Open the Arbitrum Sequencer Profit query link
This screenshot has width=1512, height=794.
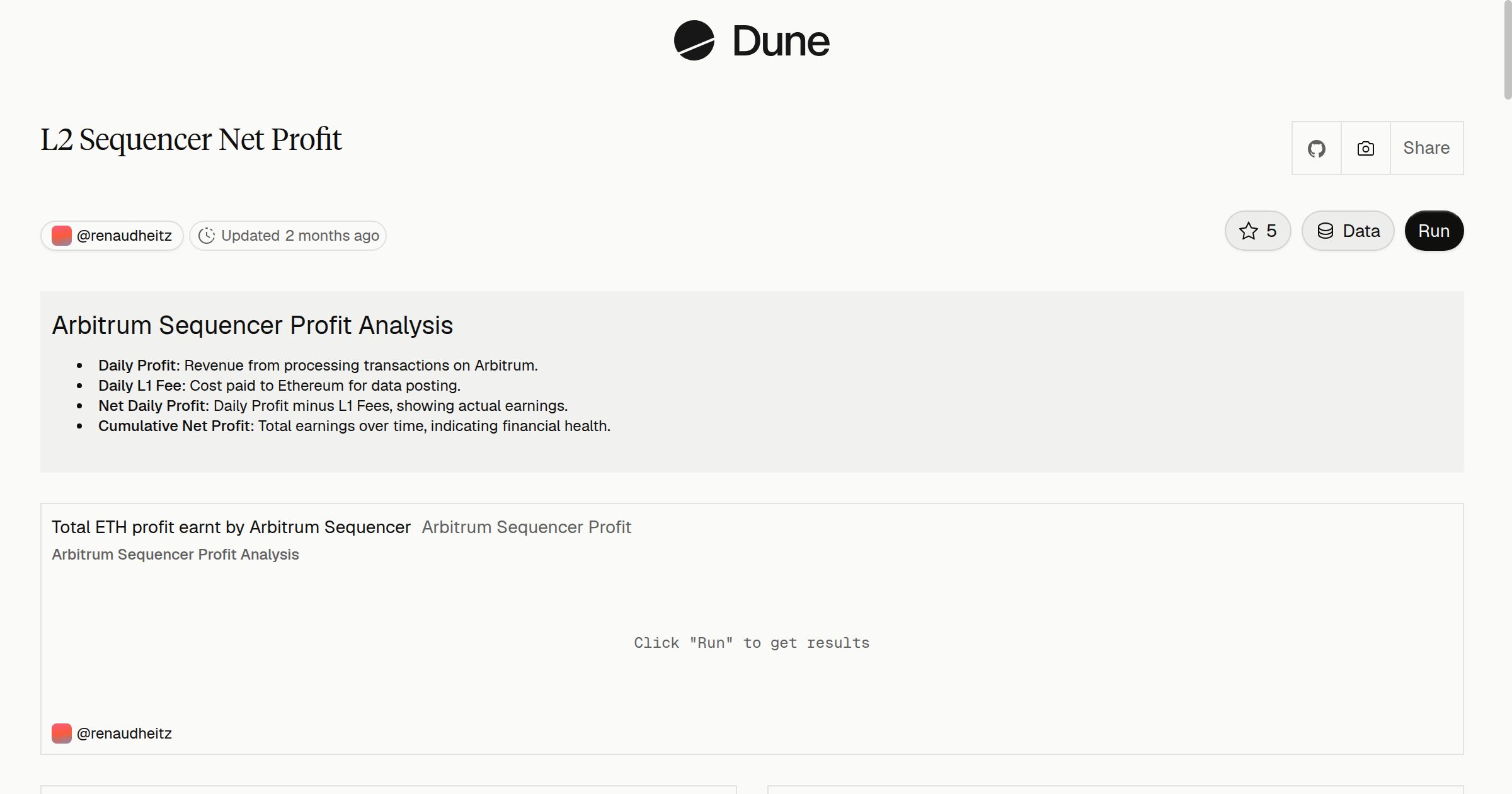pos(526,527)
